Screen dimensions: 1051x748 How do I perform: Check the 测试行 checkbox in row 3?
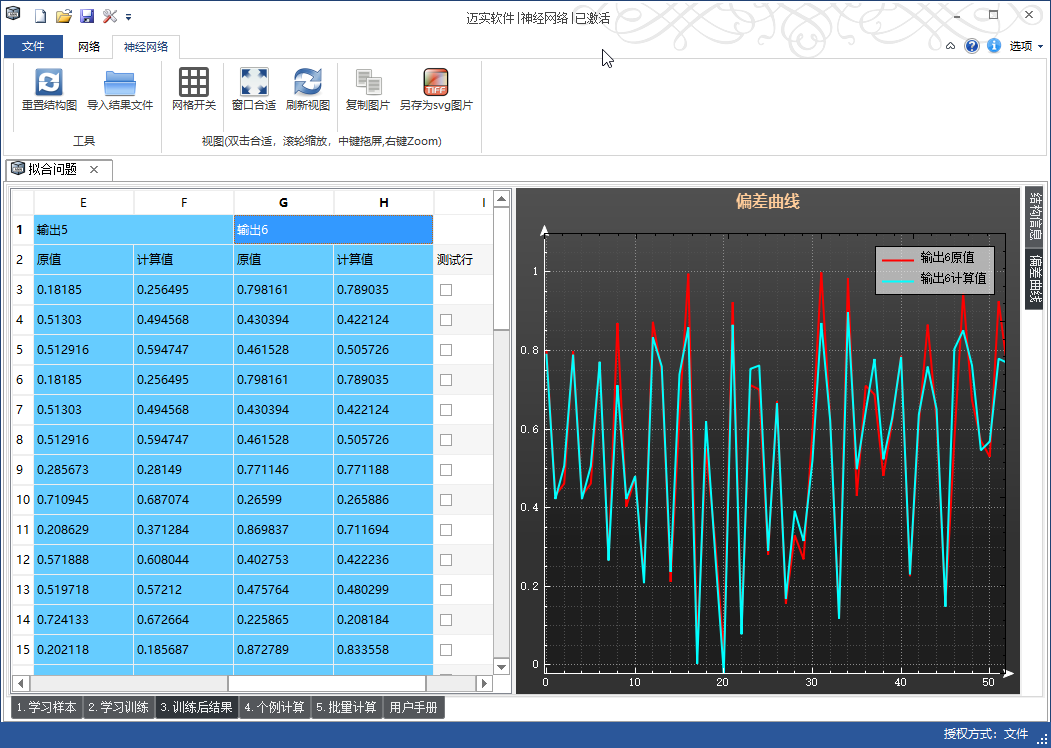pos(446,290)
